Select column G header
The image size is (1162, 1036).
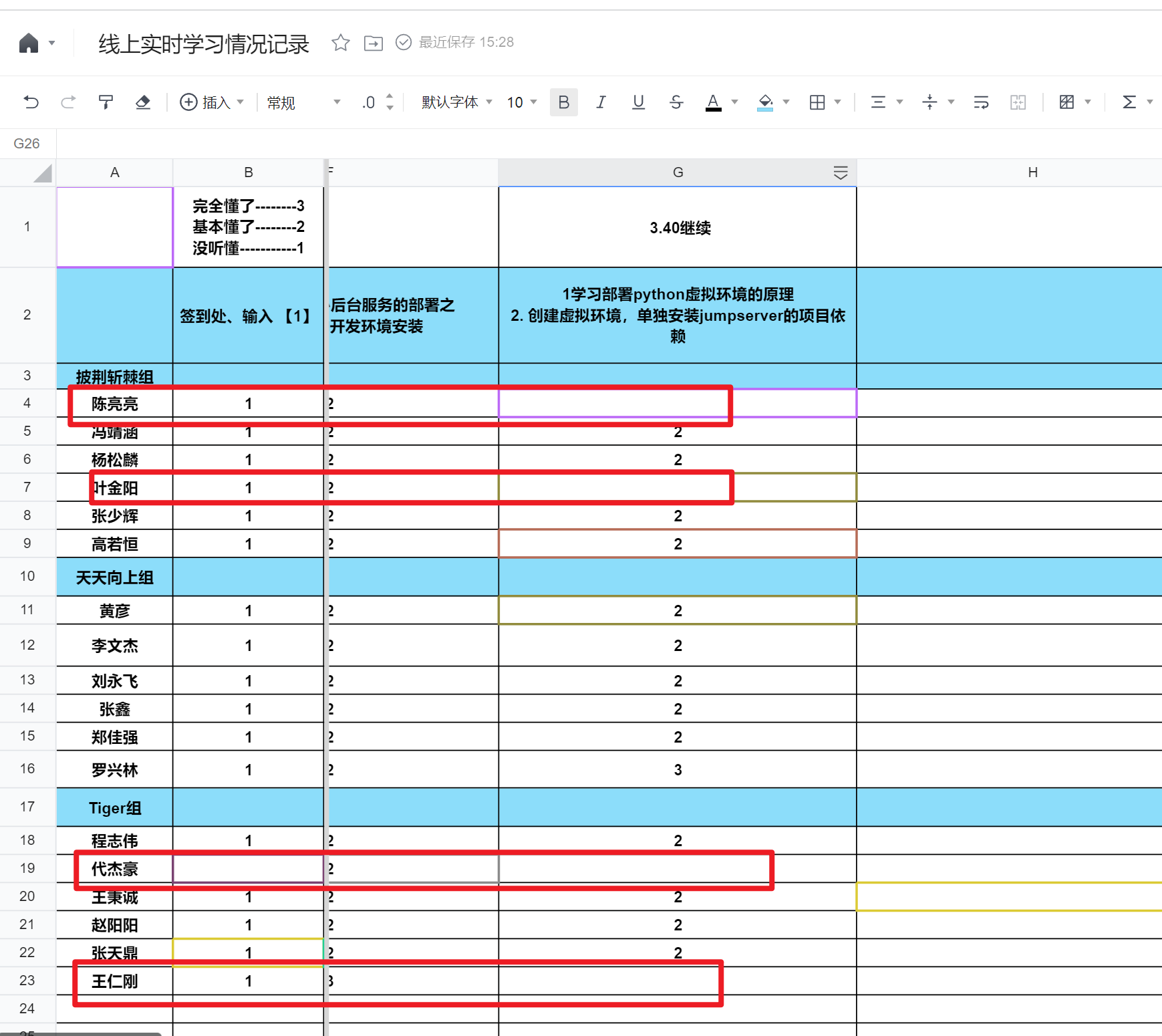[x=678, y=172]
